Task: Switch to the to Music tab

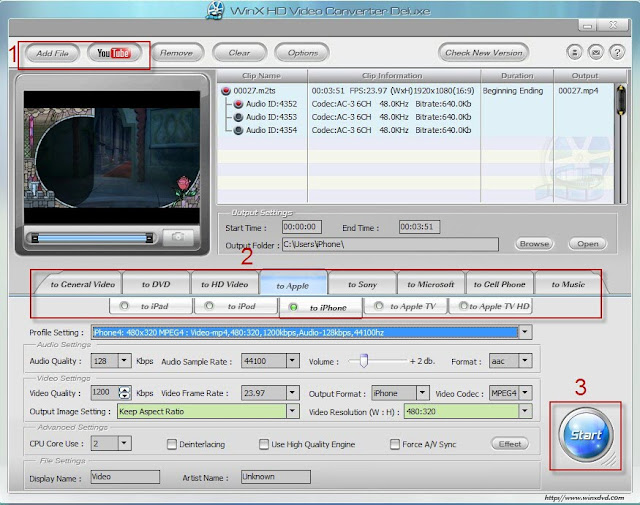Action: coord(568,284)
